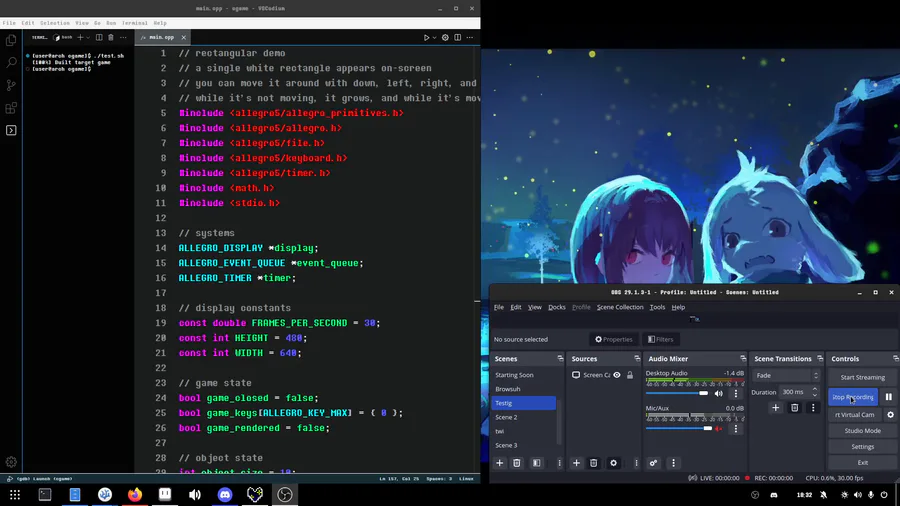Screen dimensions: 900x506
Task: Add a scene transition with plus
Action: click(x=775, y=407)
